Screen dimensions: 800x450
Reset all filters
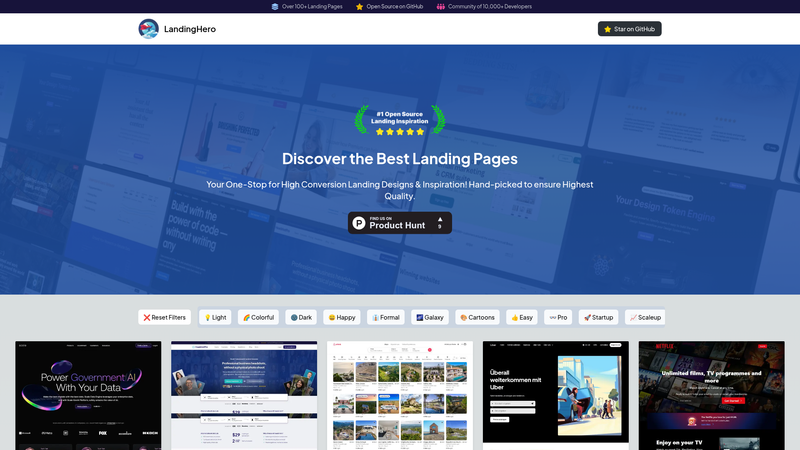tap(164, 317)
